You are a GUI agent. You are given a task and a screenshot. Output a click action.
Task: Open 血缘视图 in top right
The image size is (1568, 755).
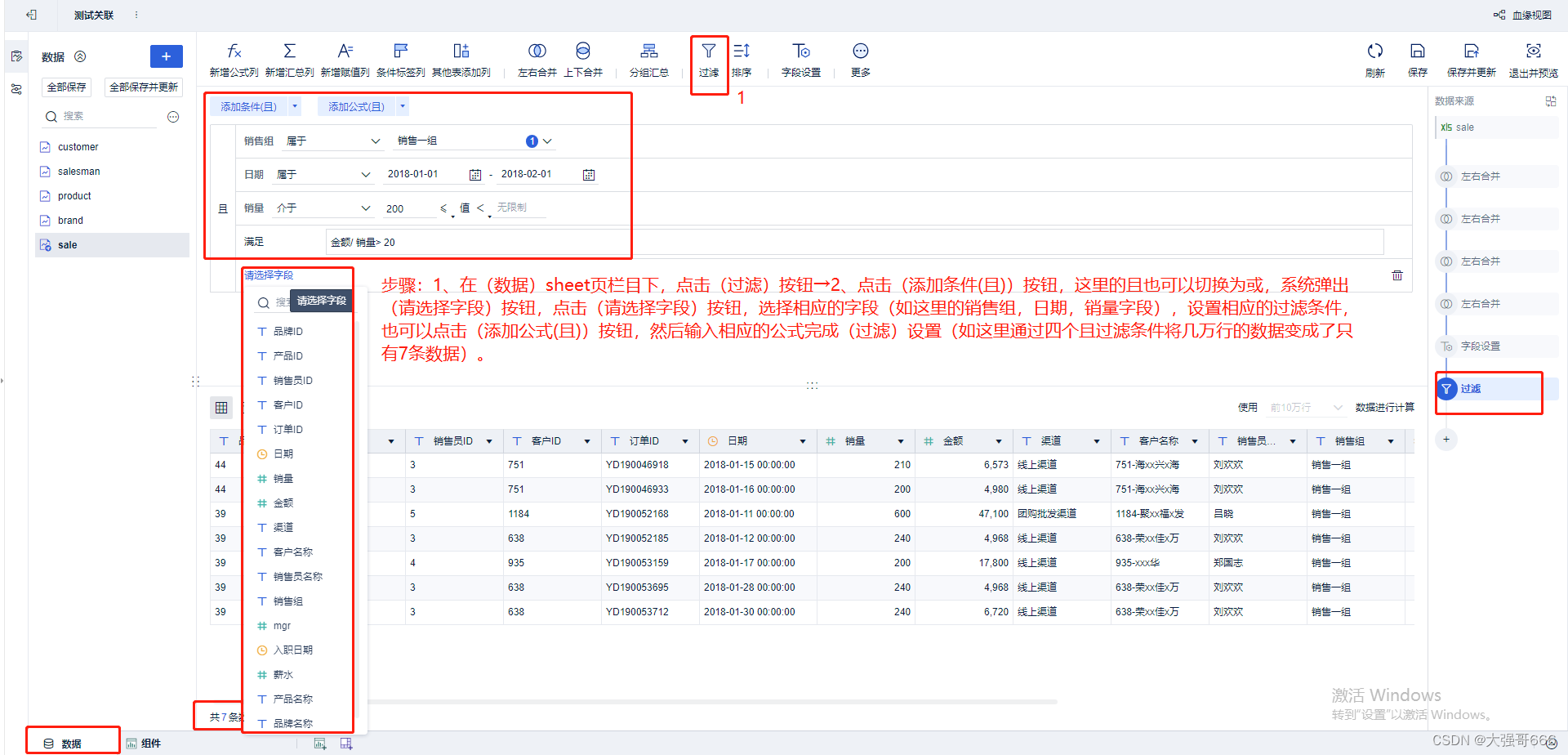pyautogui.click(x=1522, y=15)
